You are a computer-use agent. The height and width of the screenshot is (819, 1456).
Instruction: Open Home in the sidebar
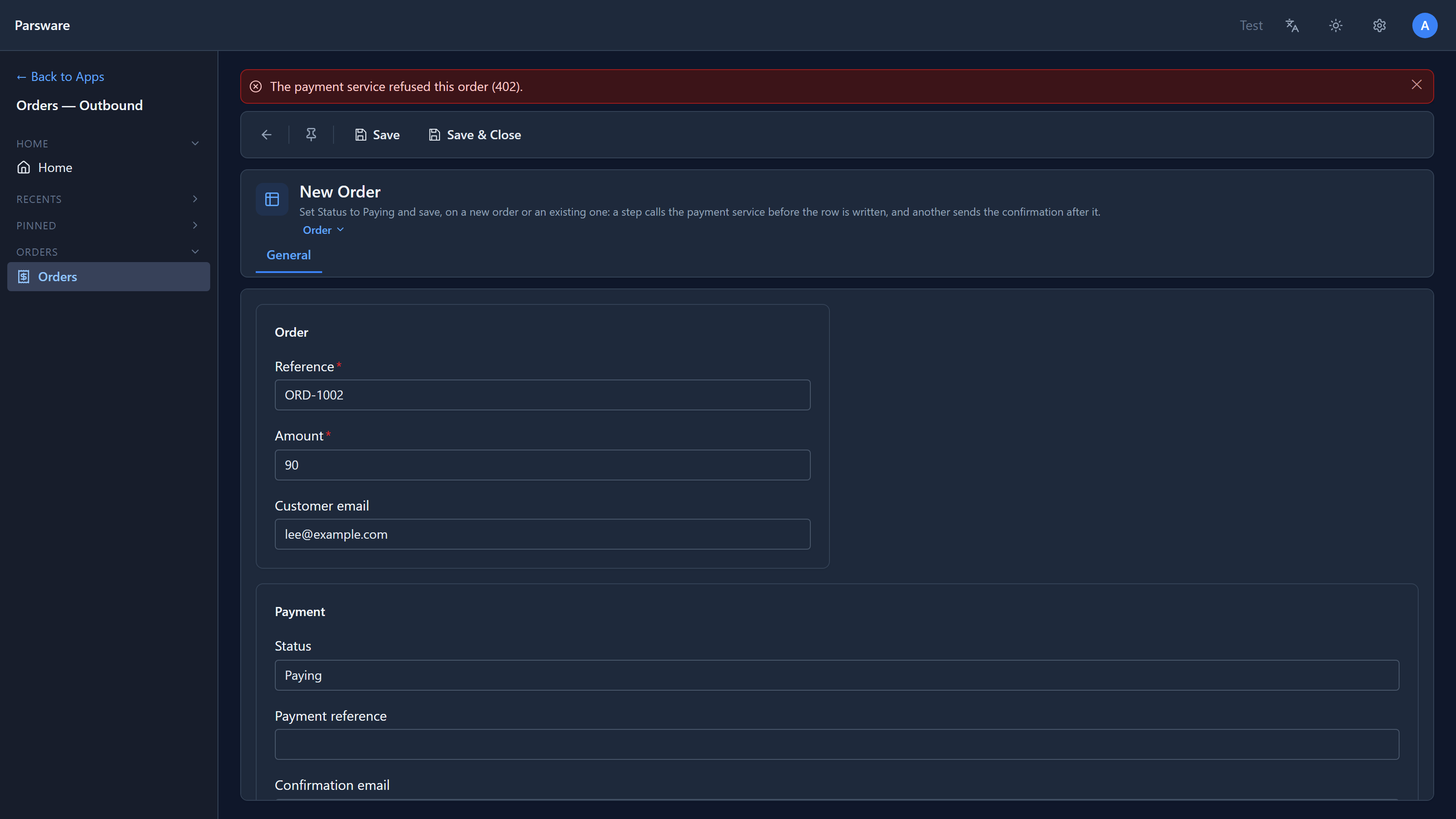click(108, 167)
